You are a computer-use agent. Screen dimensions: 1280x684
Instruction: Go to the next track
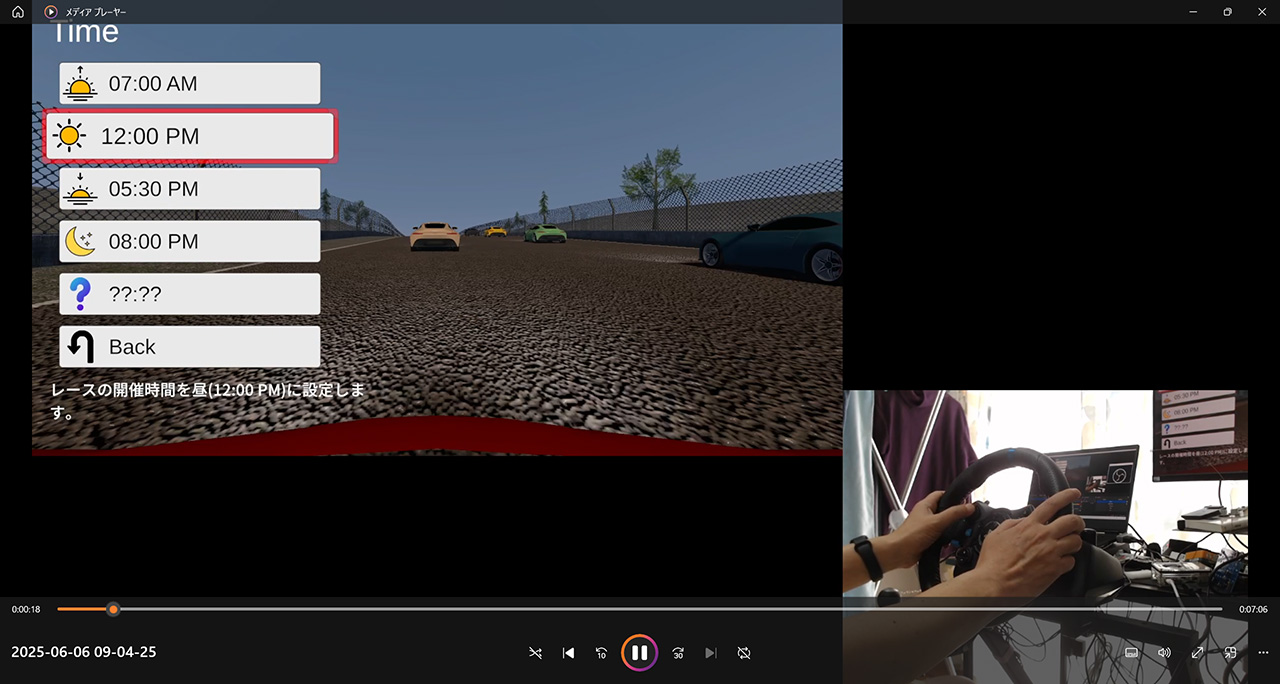coord(711,653)
